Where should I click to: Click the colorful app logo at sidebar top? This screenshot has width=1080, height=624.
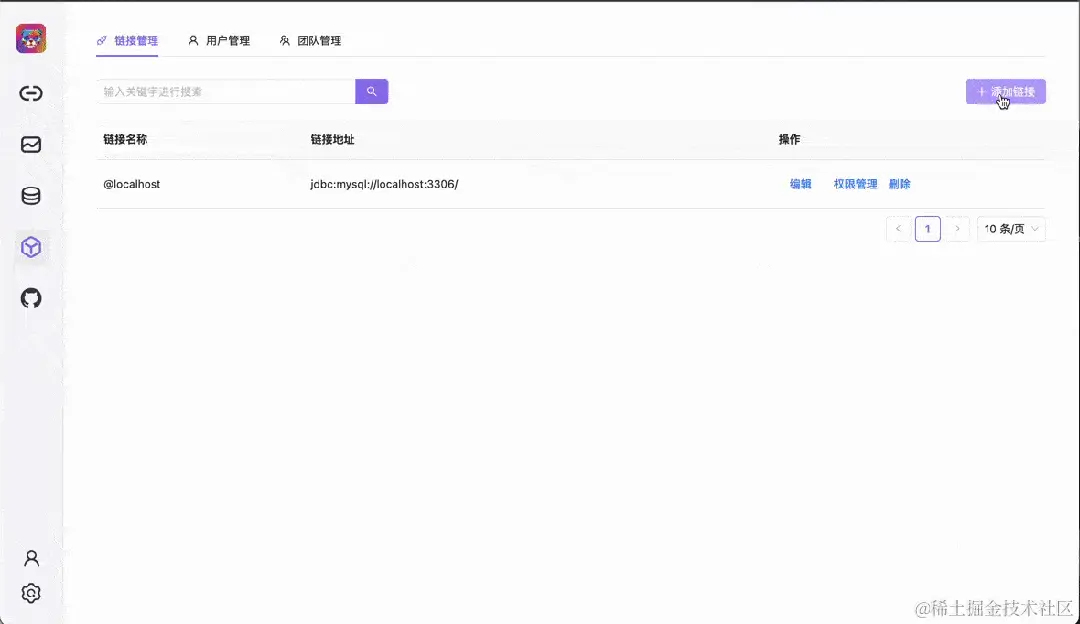(x=31, y=37)
